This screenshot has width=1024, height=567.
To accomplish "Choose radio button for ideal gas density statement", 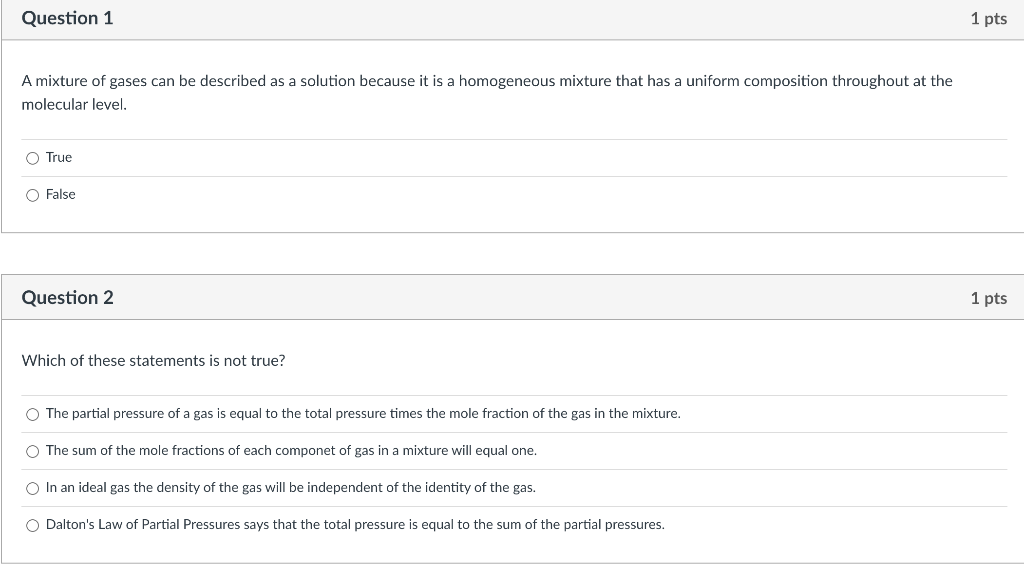I will click(x=33, y=489).
